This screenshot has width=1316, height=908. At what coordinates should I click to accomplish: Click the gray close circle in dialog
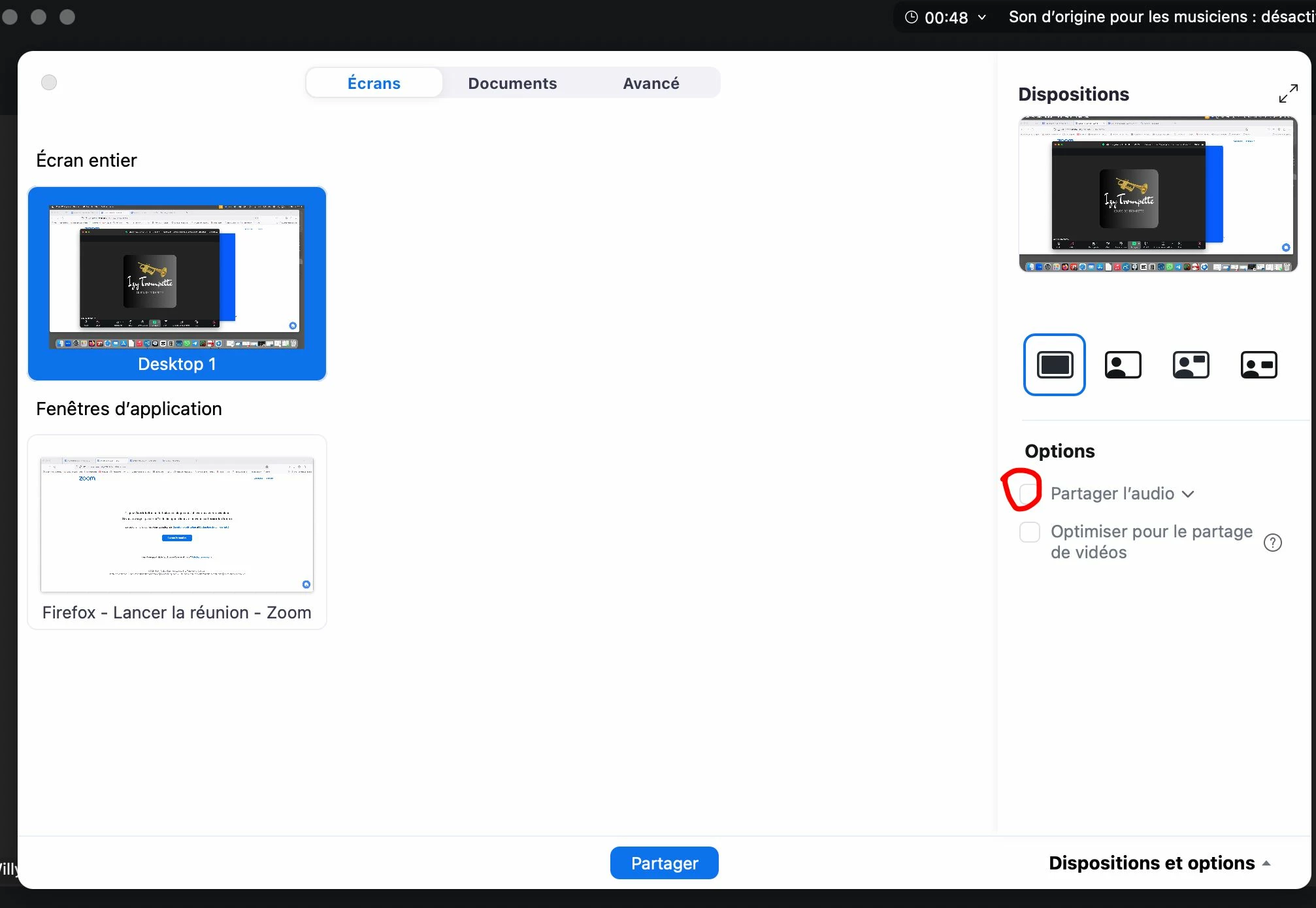click(49, 82)
